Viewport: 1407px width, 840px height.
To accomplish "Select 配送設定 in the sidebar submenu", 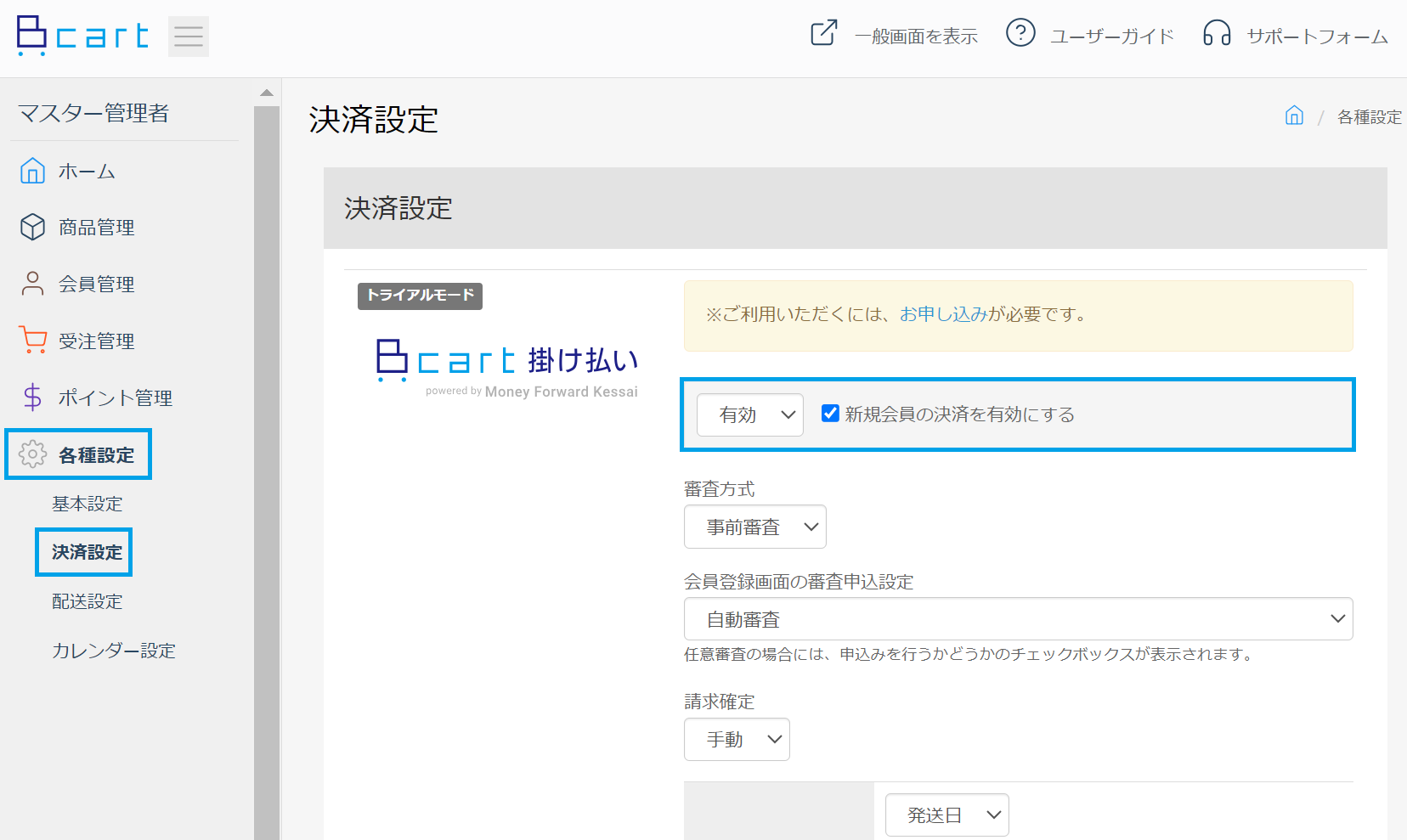I will point(88,601).
